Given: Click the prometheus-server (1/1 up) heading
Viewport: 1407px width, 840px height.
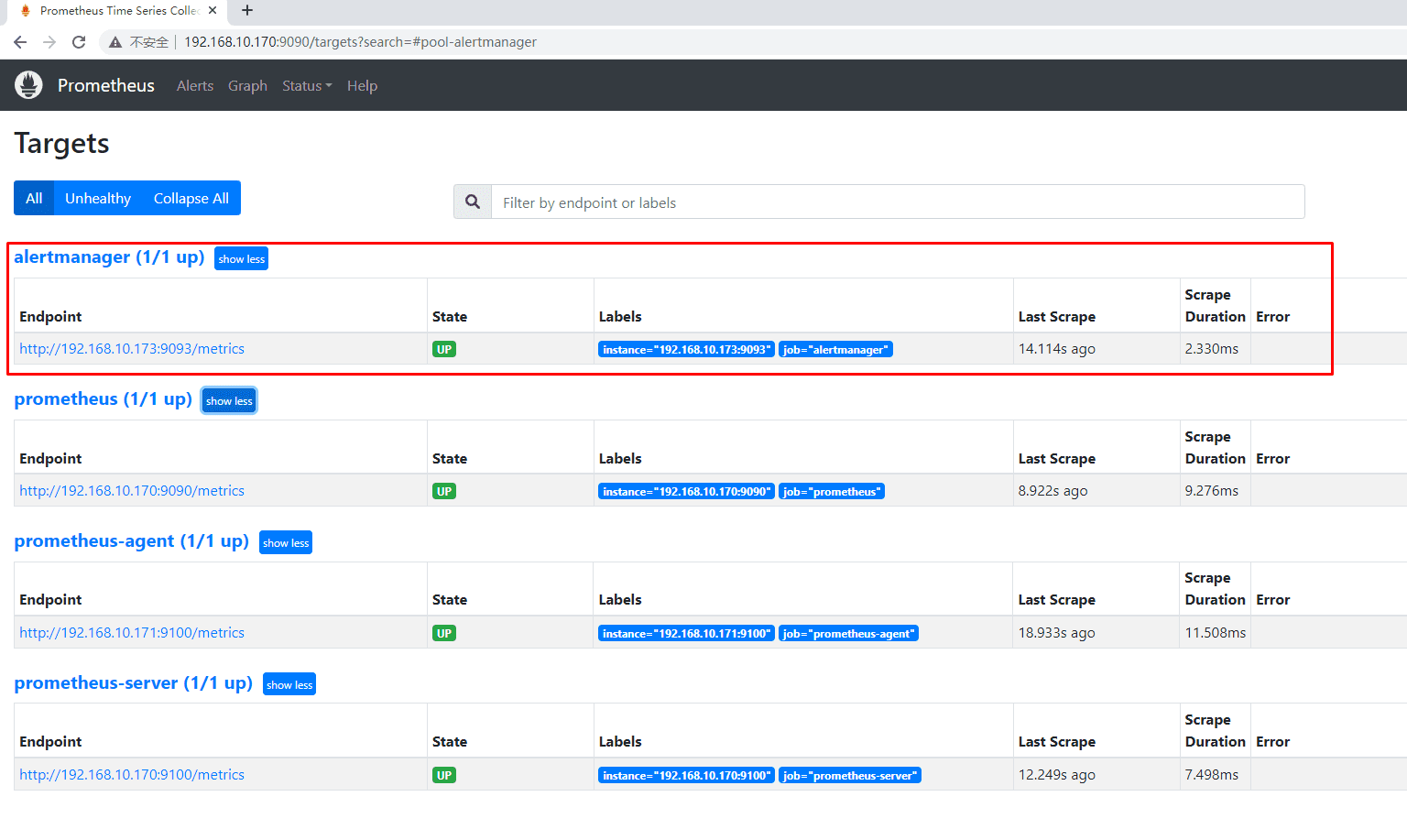Looking at the screenshot, I should point(134,683).
